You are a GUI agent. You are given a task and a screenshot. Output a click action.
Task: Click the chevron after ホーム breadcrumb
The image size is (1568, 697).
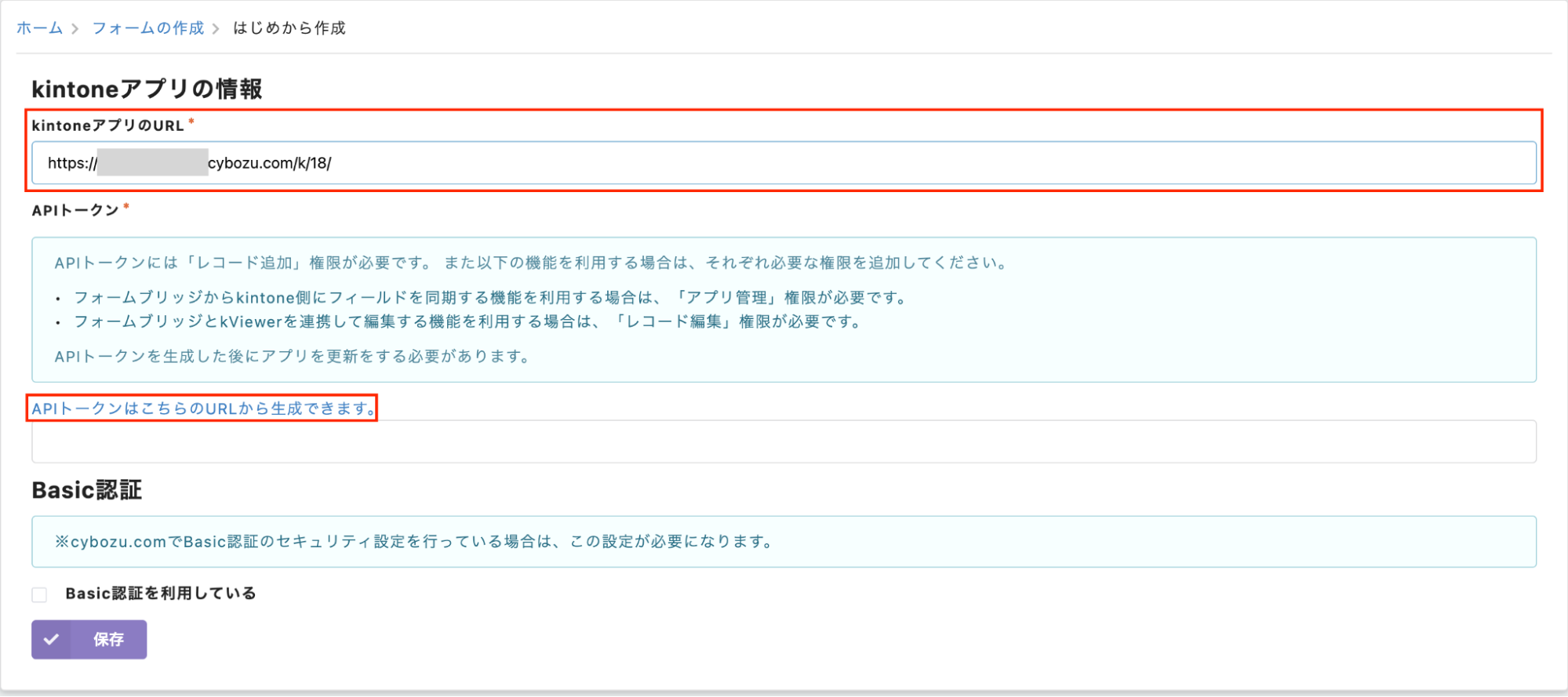click(x=75, y=29)
